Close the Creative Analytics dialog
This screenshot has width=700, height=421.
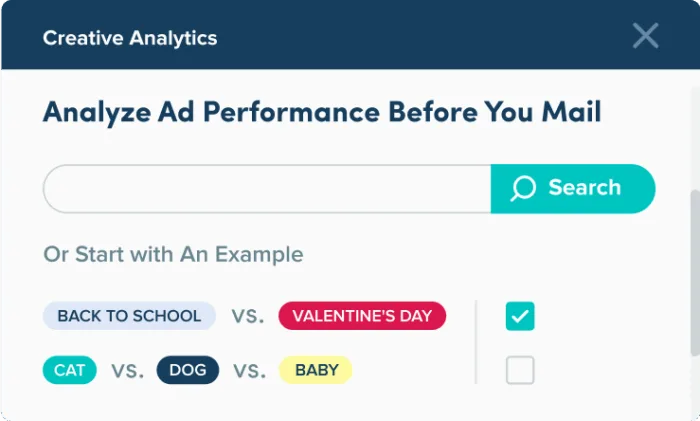[x=645, y=37]
